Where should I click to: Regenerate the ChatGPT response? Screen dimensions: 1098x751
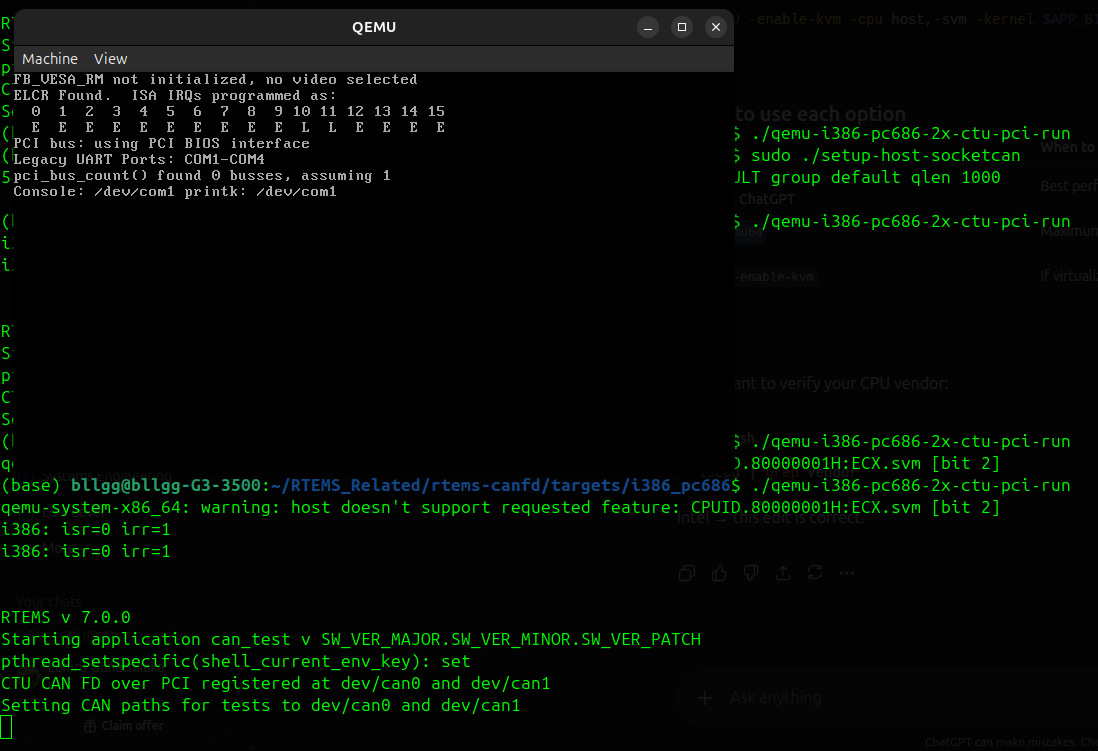point(815,573)
